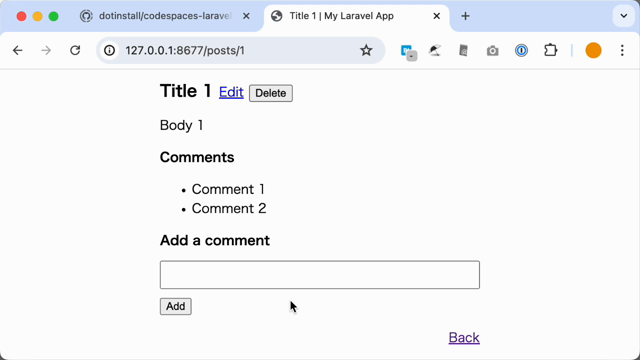Image resolution: width=640 pixels, height=360 pixels.
Task: Follow the Back link
Action: click(464, 338)
